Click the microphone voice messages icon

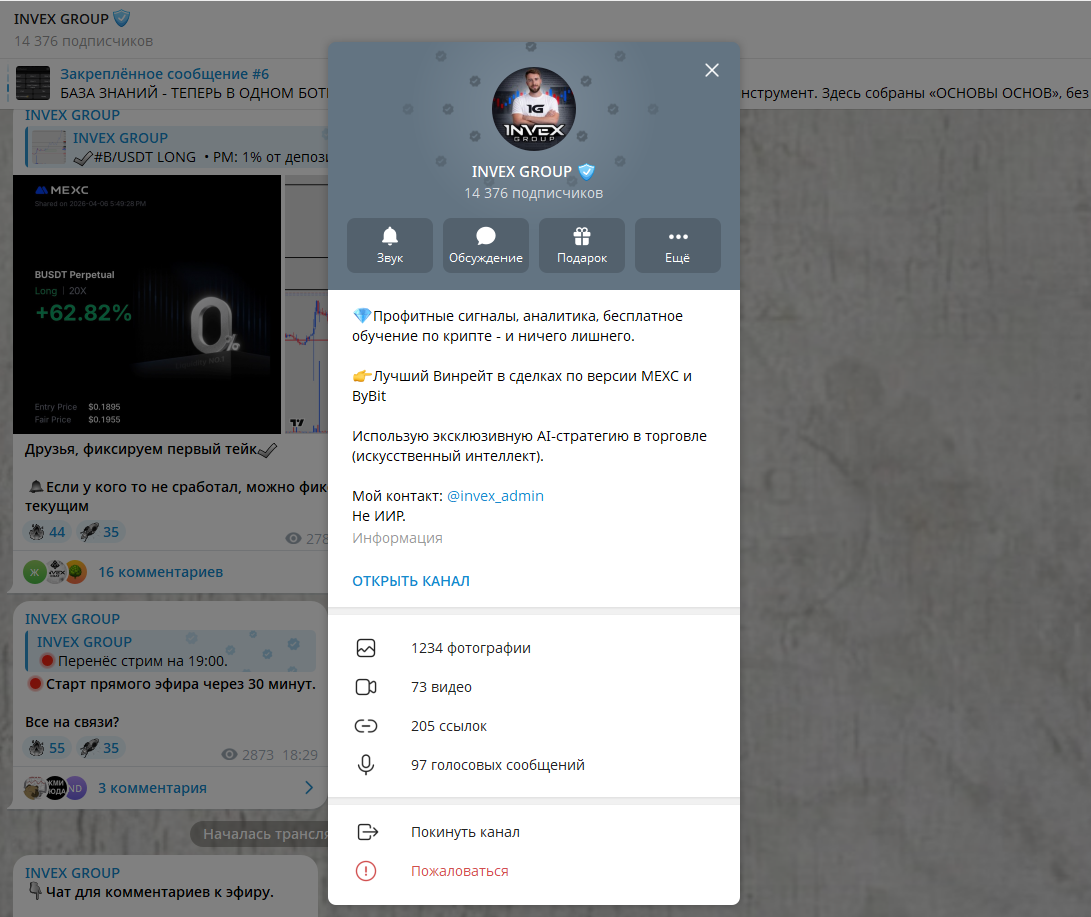tap(366, 765)
